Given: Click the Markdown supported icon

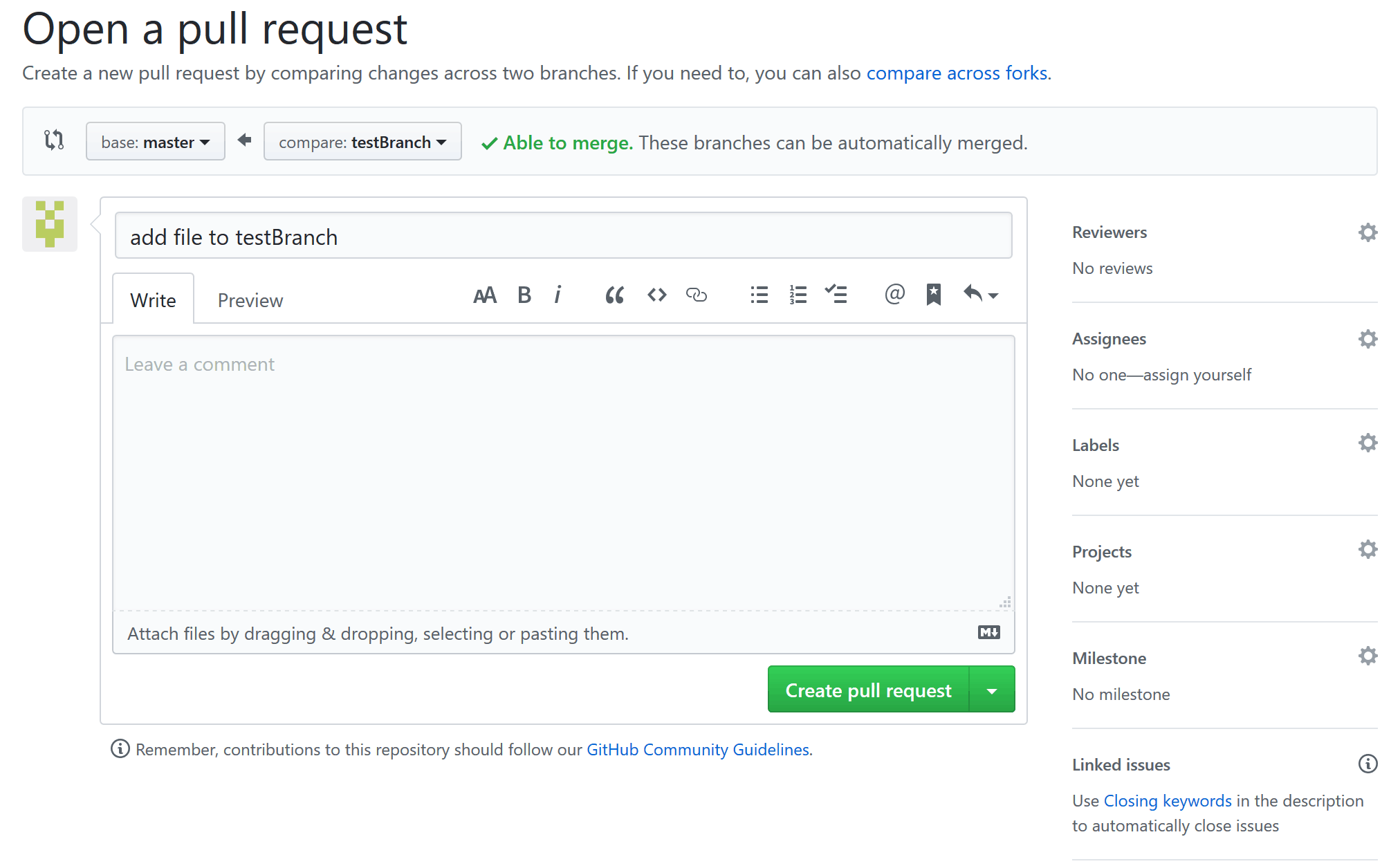Looking at the screenshot, I should (988, 632).
